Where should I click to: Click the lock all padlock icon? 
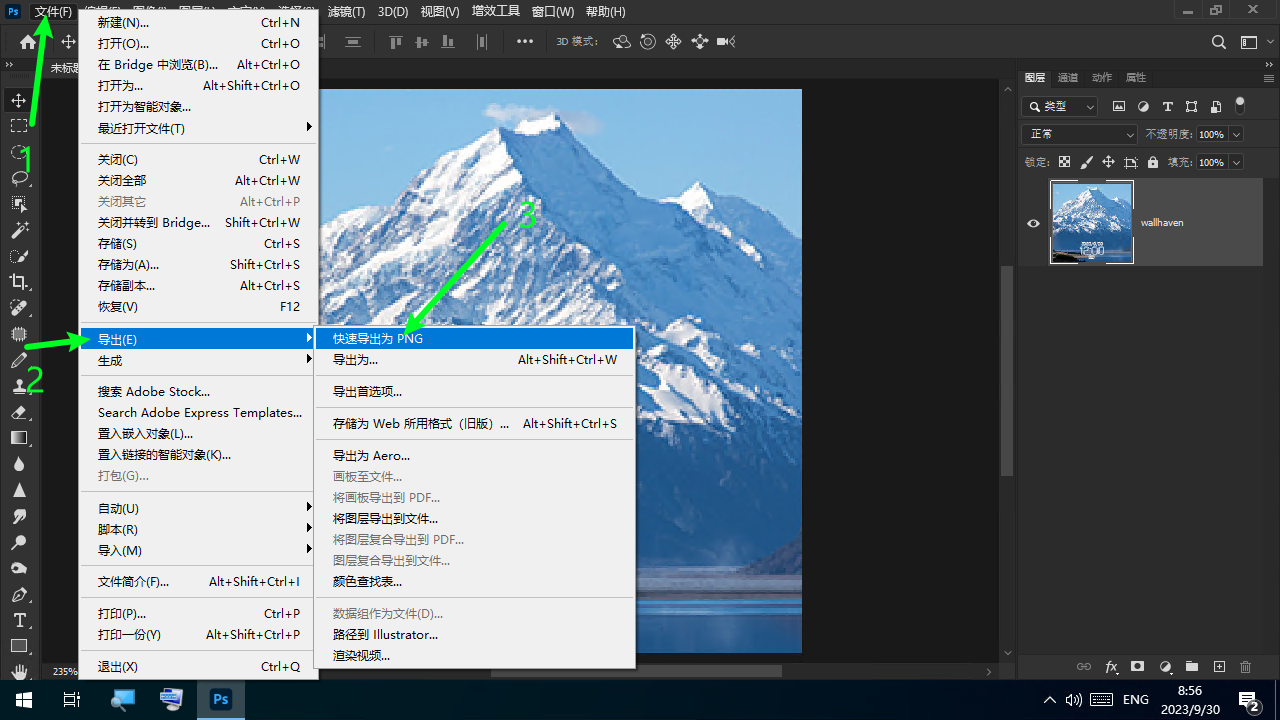tap(1153, 162)
